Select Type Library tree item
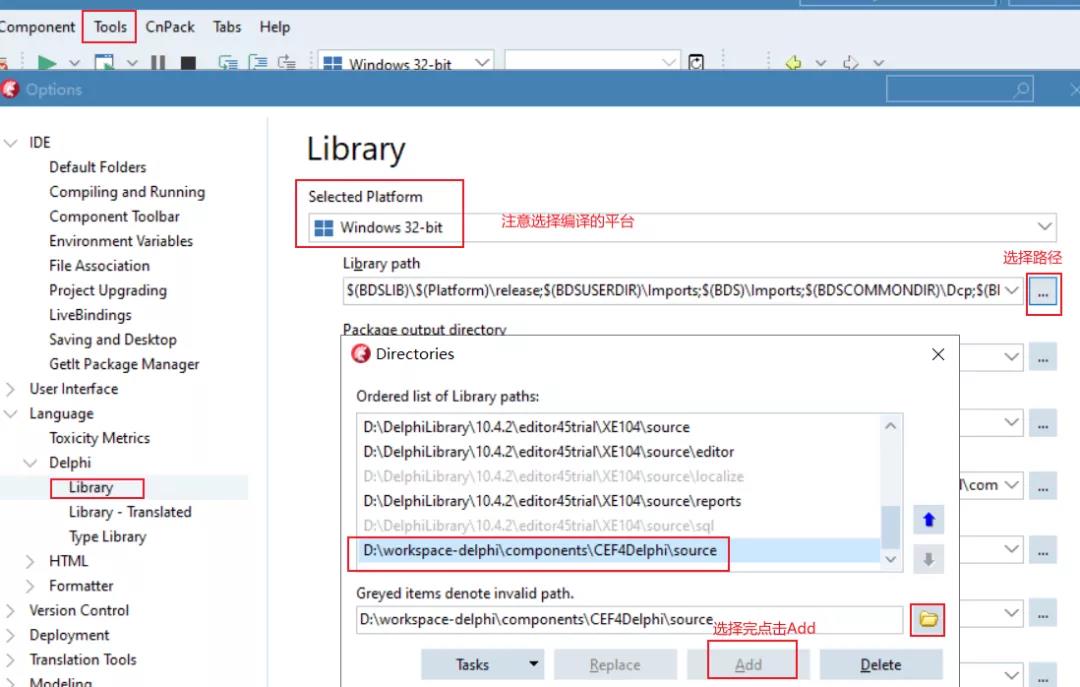 click(x=107, y=537)
